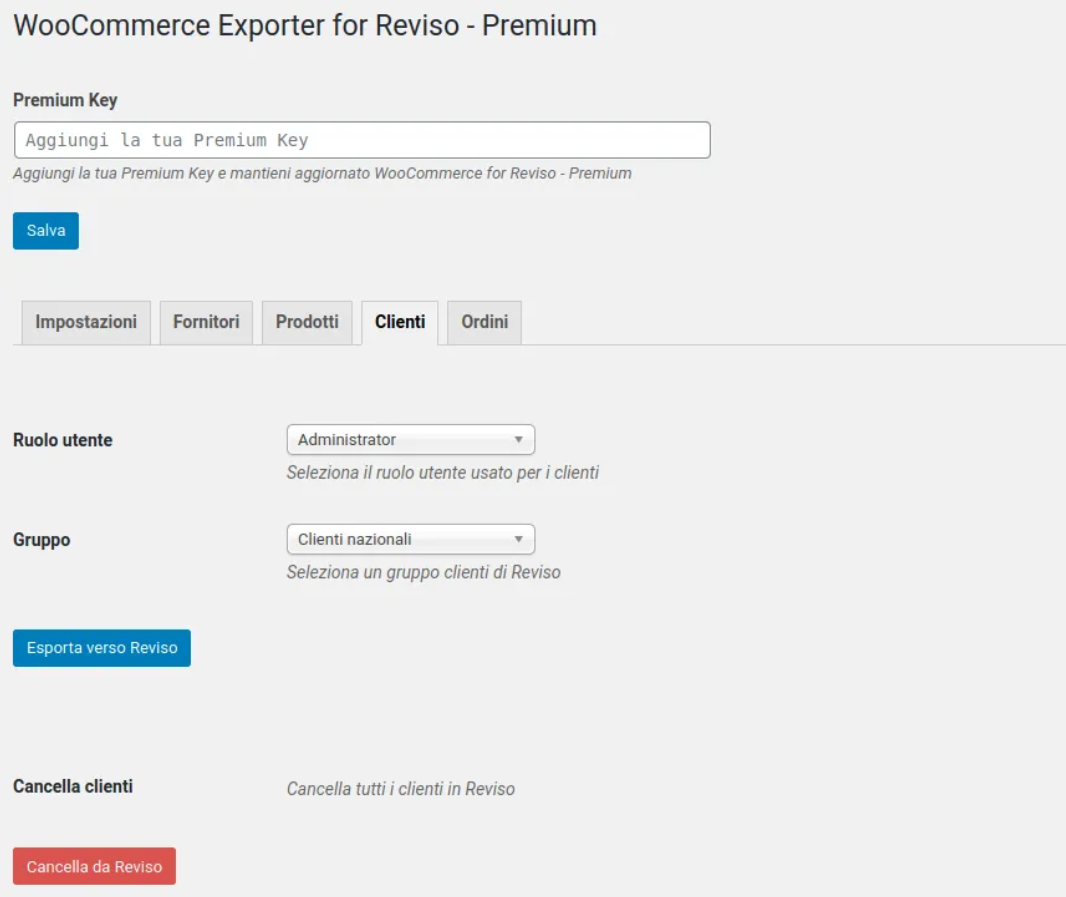Viewport: 1066px width, 897px height.
Task: Select the Clienti tab
Action: [x=400, y=322]
